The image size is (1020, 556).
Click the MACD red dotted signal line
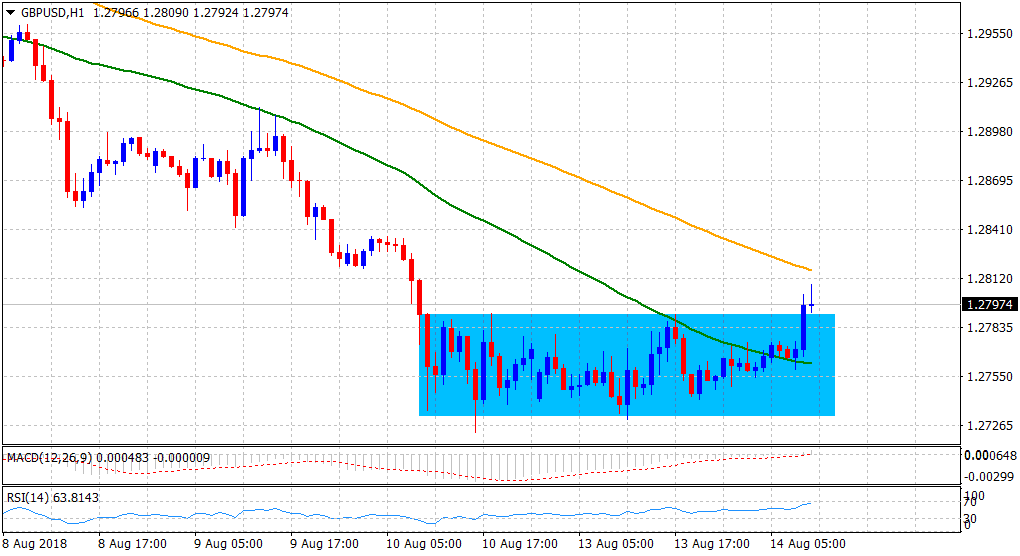click(x=600, y=473)
